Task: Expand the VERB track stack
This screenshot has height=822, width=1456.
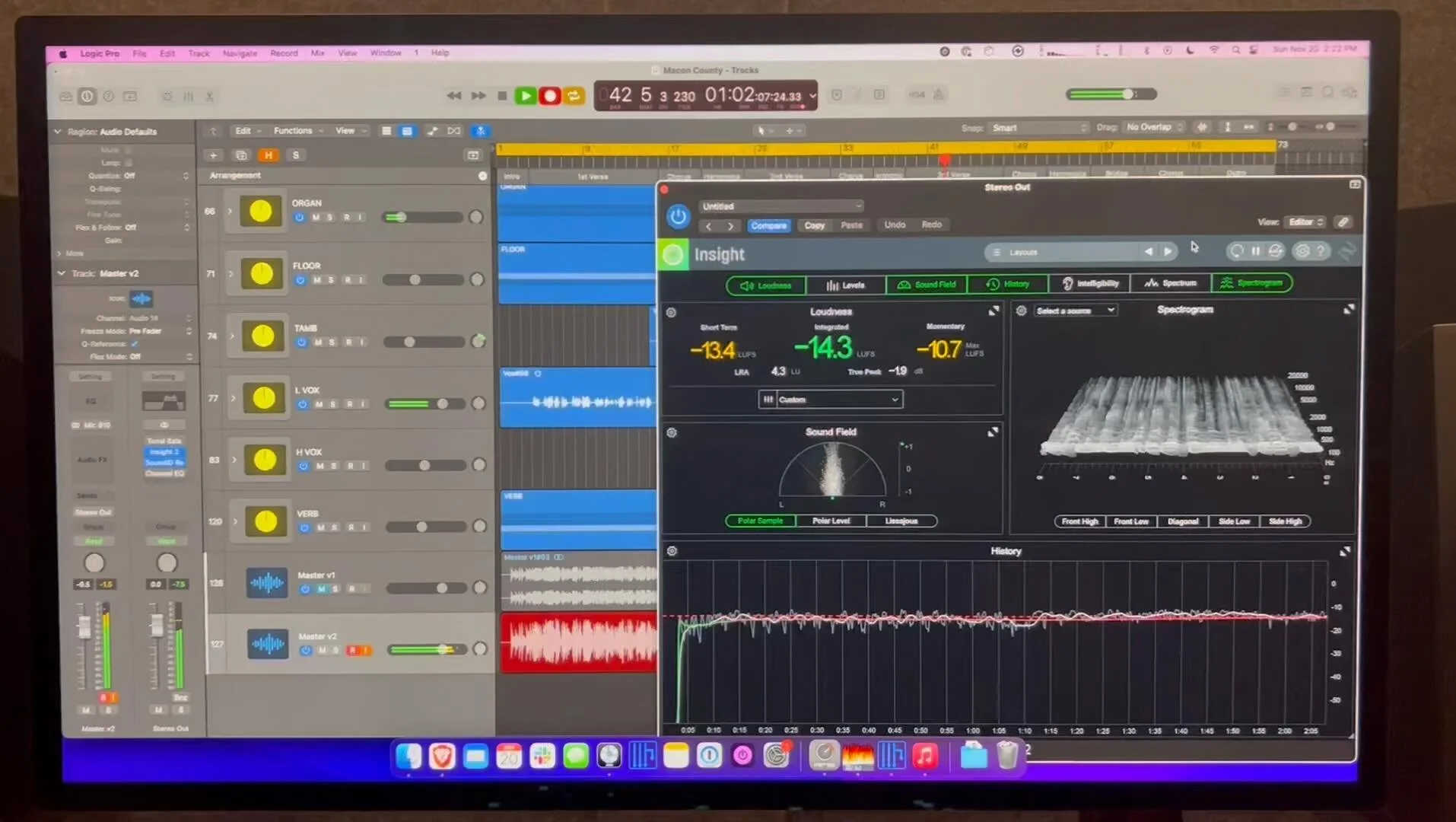Action: [x=236, y=521]
